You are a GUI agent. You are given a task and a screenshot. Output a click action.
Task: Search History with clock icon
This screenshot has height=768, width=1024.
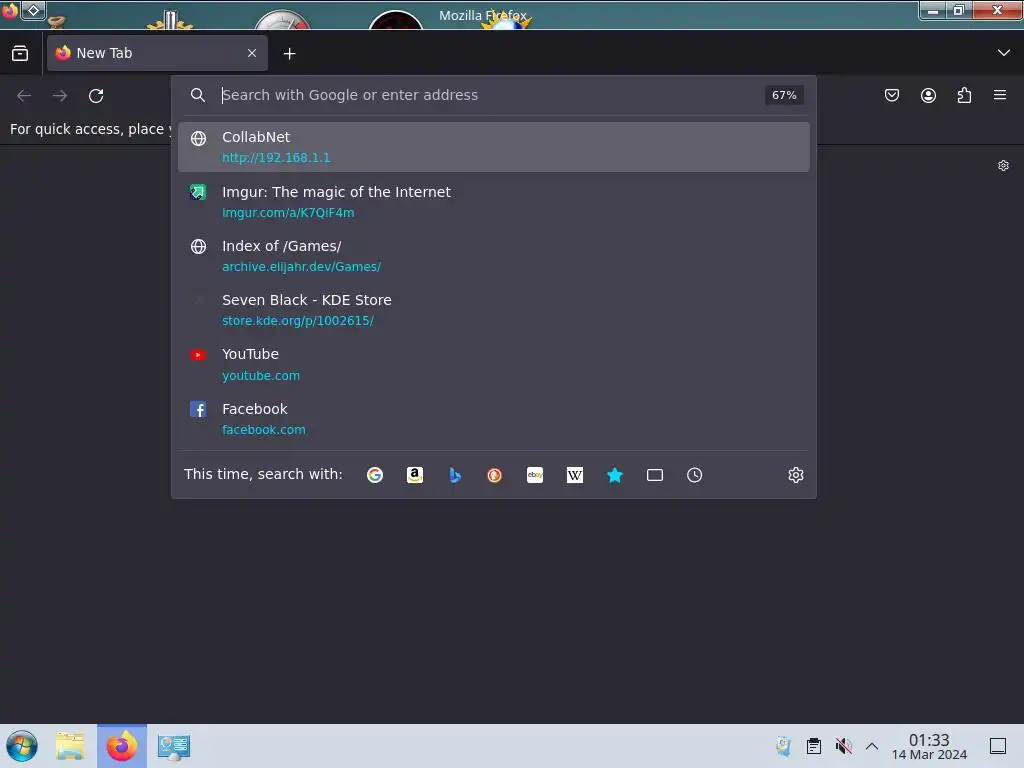coord(694,475)
